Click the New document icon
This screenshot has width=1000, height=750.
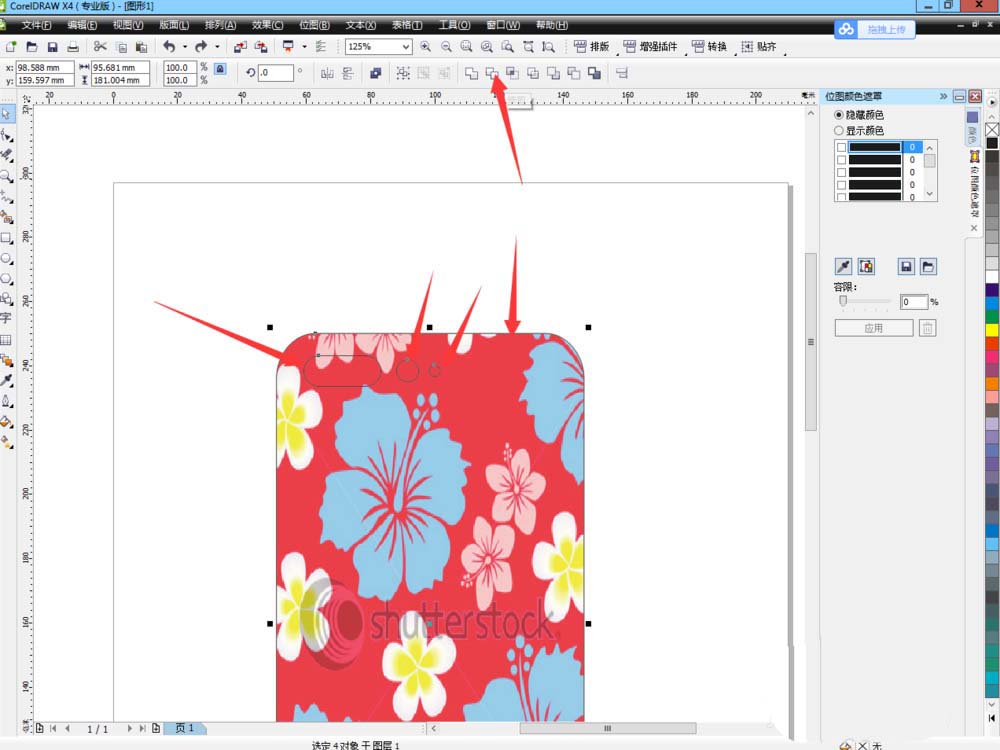click(x=11, y=47)
